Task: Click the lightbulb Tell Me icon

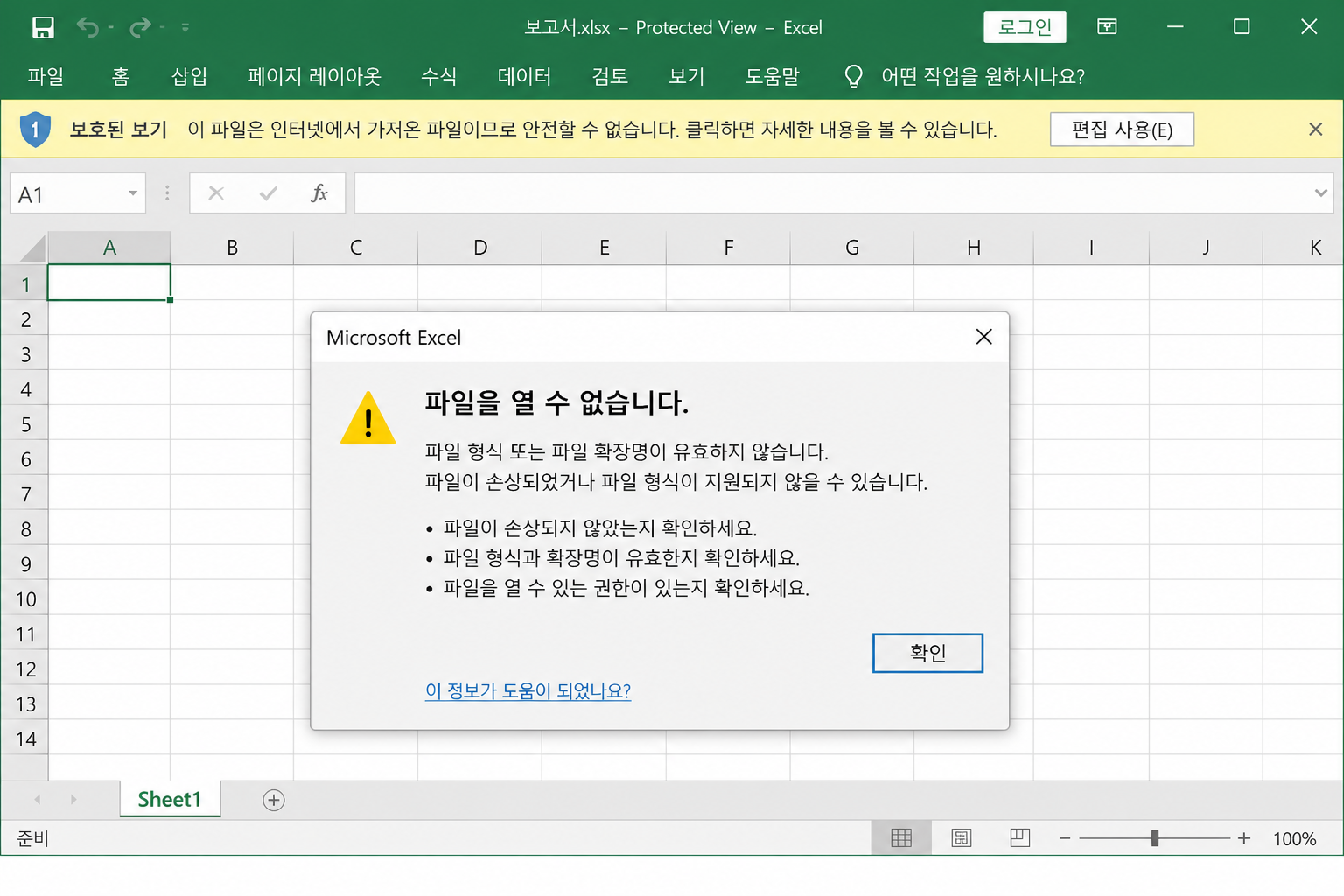Action: coord(853,77)
